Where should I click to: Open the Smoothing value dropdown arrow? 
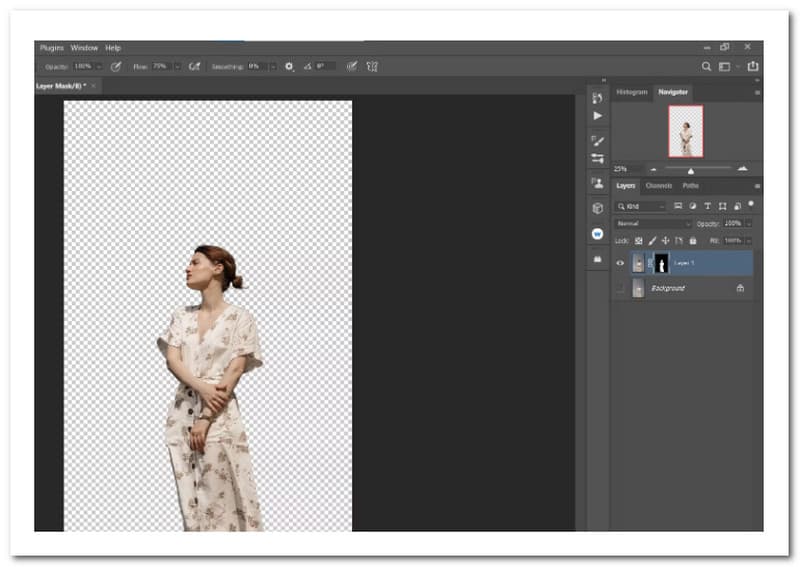273,67
